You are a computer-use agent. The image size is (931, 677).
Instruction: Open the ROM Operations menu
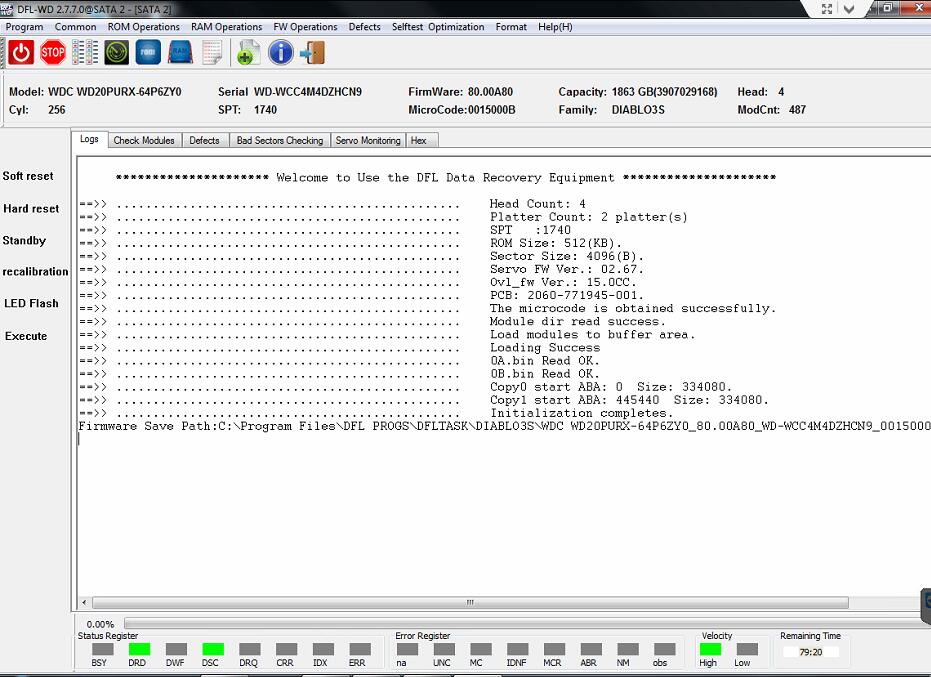coord(144,27)
